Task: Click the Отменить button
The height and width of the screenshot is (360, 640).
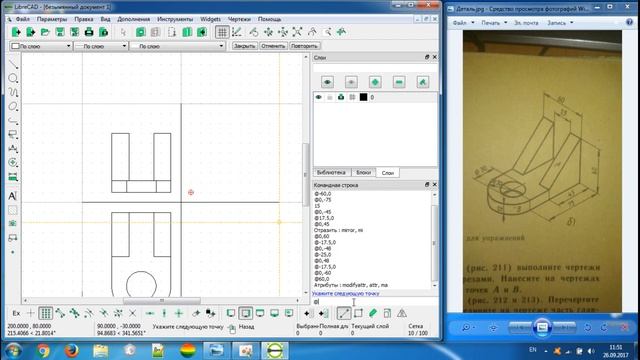Action: click(273, 46)
